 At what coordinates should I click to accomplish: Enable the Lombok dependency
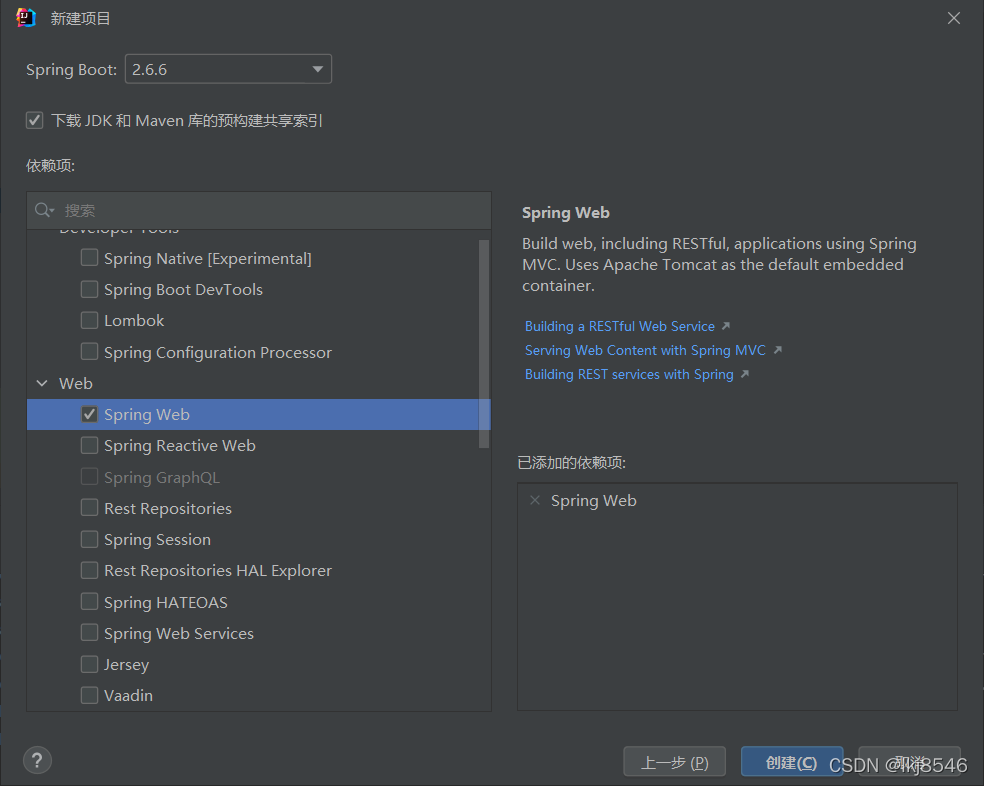(x=89, y=320)
